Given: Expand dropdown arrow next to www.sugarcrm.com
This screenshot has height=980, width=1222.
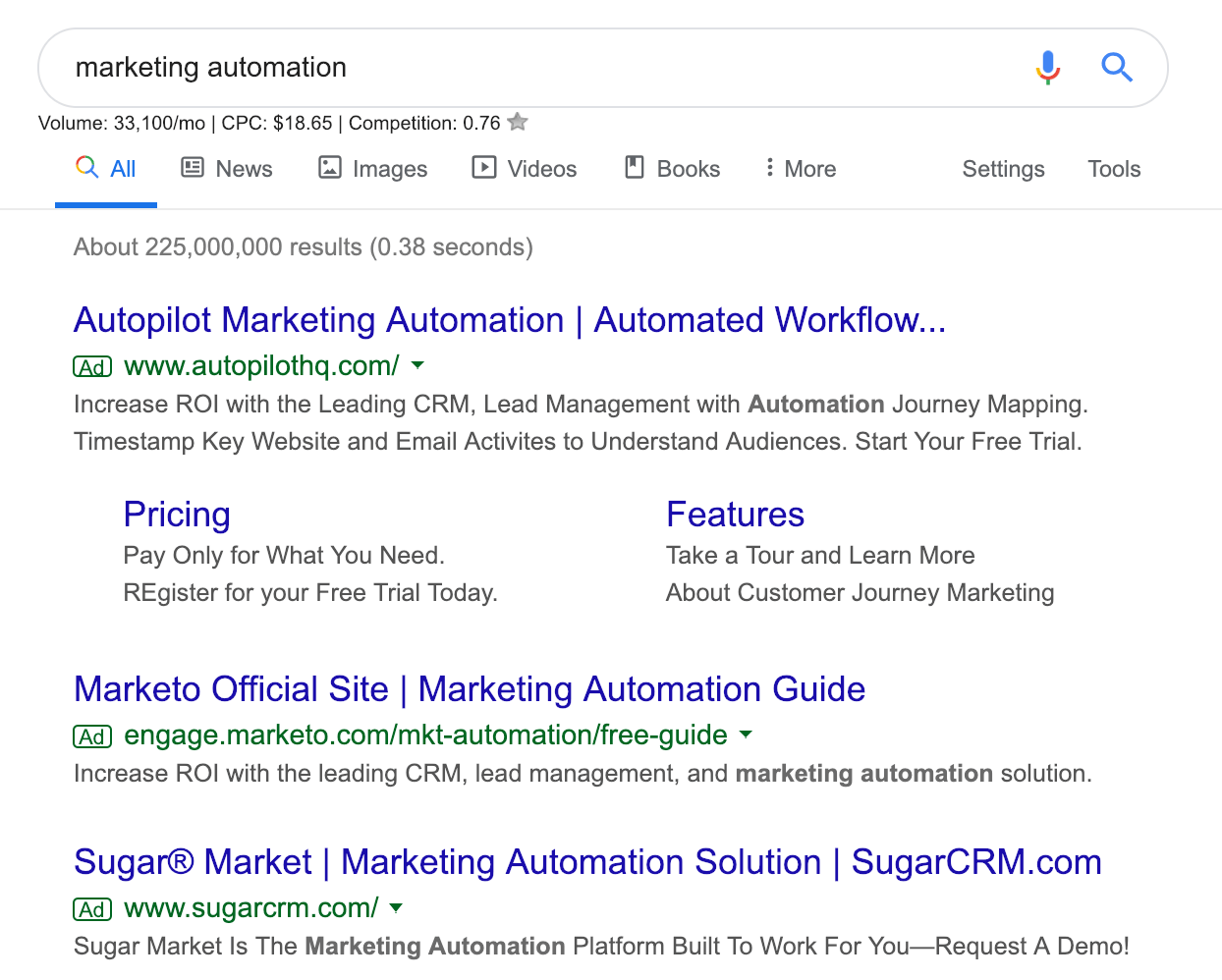Looking at the screenshot, I should [x=396, y=907].
